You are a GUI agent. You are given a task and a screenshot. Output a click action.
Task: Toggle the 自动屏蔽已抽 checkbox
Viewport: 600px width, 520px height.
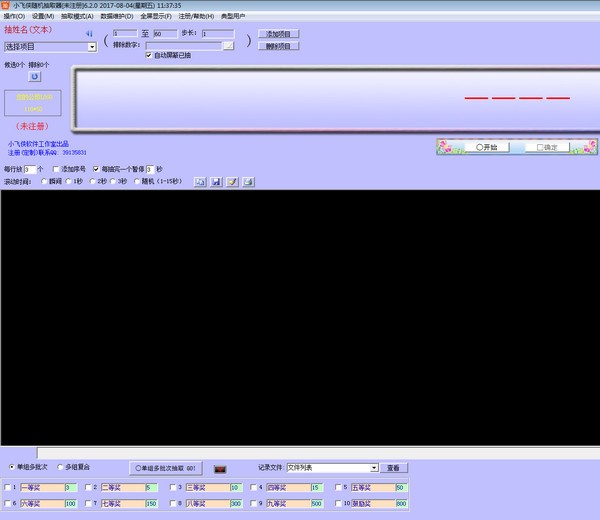(149, 55)
